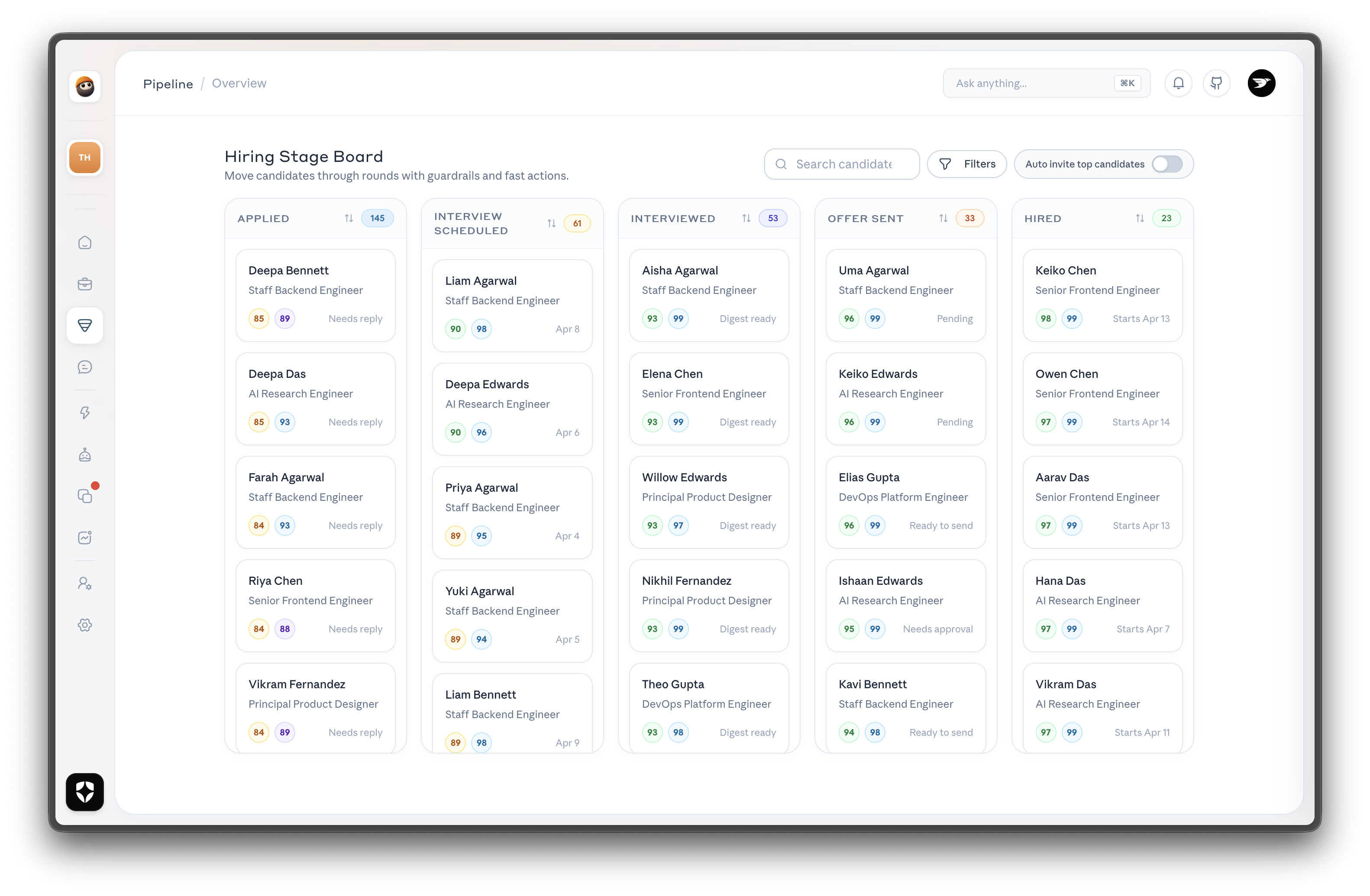Click the GitHub icon in header

[x=1216, y=84]
